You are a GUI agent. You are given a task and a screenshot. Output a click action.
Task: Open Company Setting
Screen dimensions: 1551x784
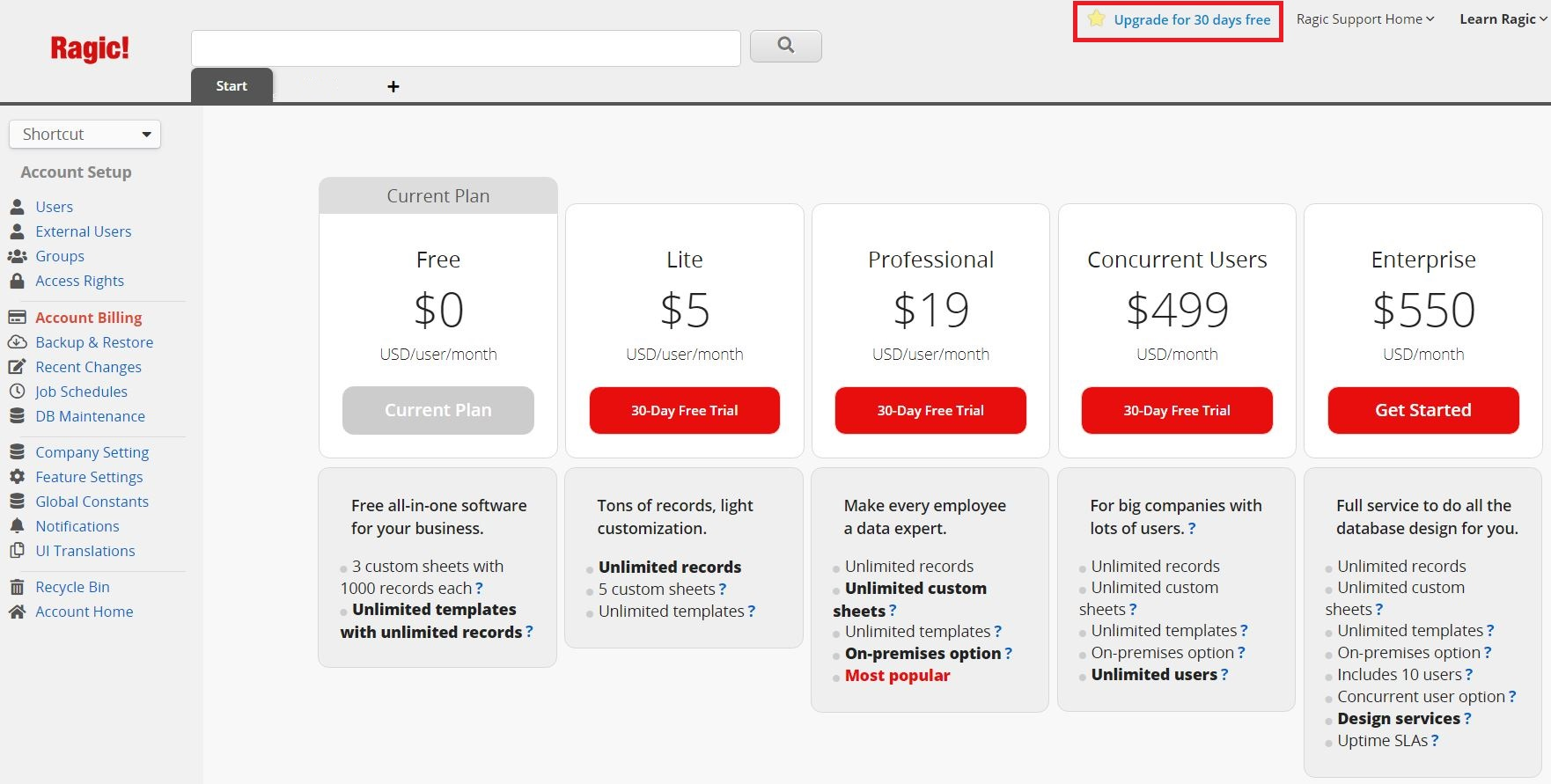coord(92,452)
